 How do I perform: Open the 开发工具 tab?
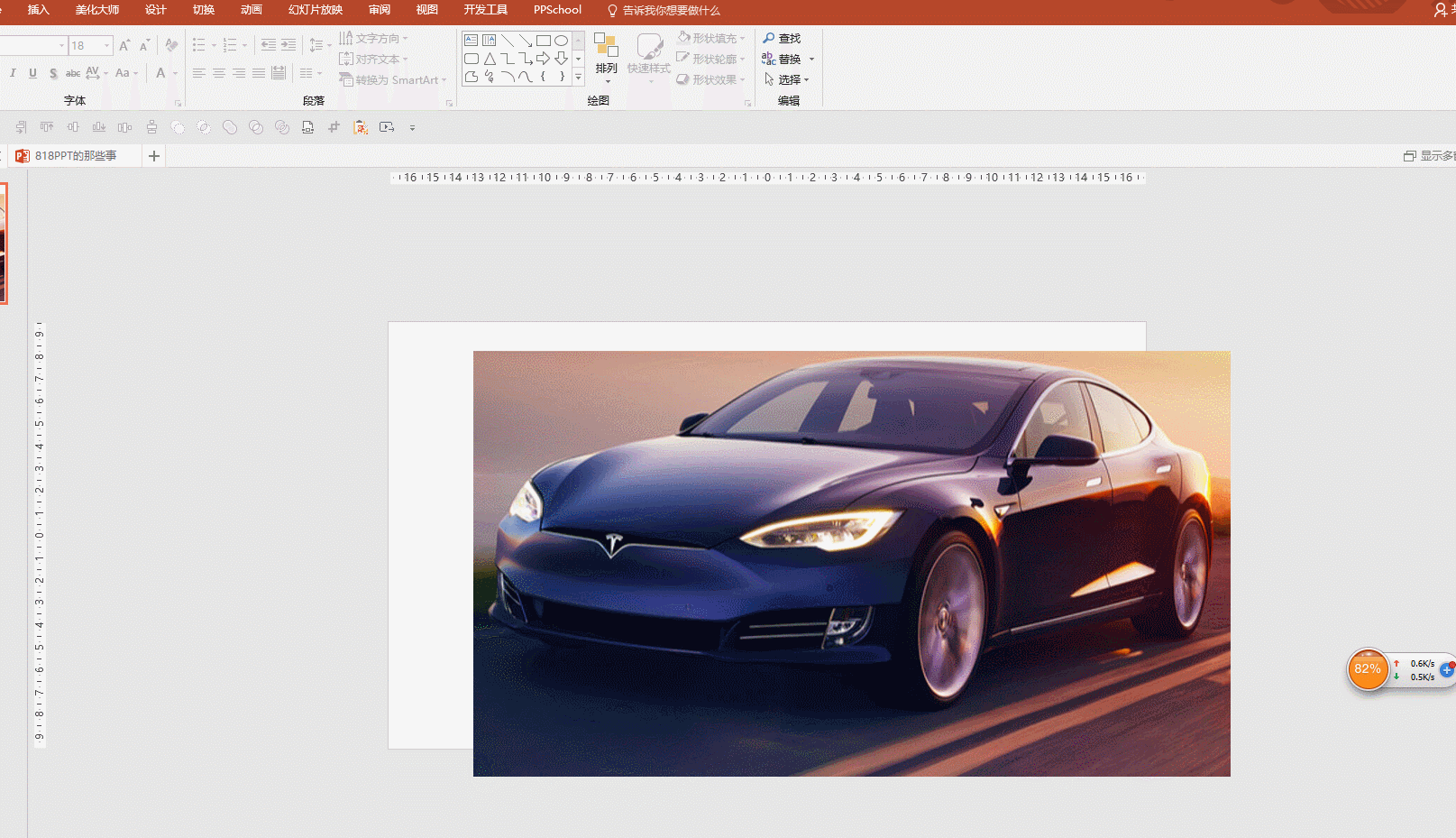pyautogui.click(x=486, y=10)
